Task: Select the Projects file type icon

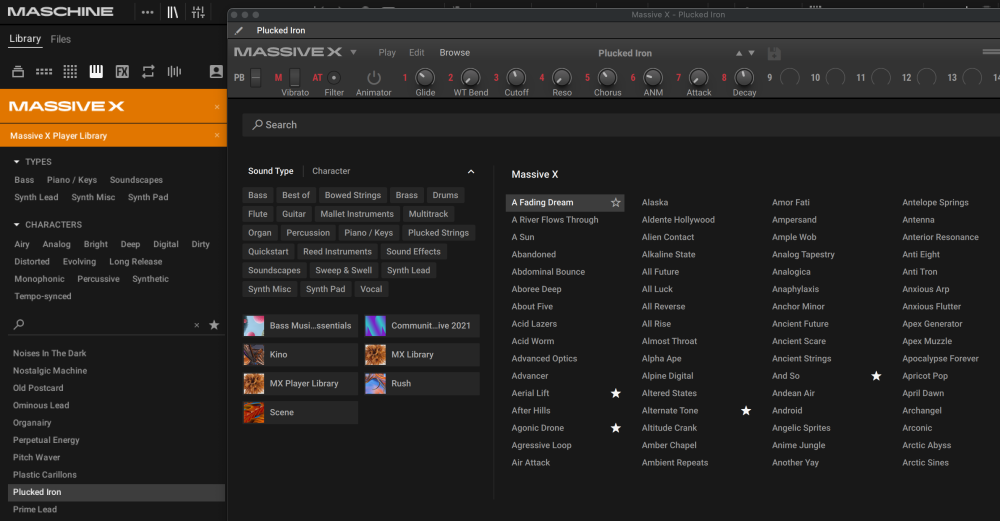Action: (18, 72)
